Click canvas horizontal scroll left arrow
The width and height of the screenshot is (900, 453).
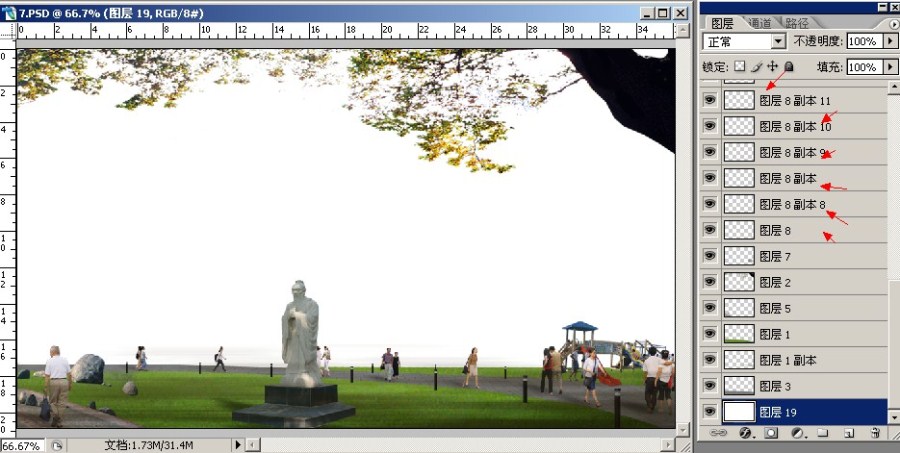click(253, 445)
